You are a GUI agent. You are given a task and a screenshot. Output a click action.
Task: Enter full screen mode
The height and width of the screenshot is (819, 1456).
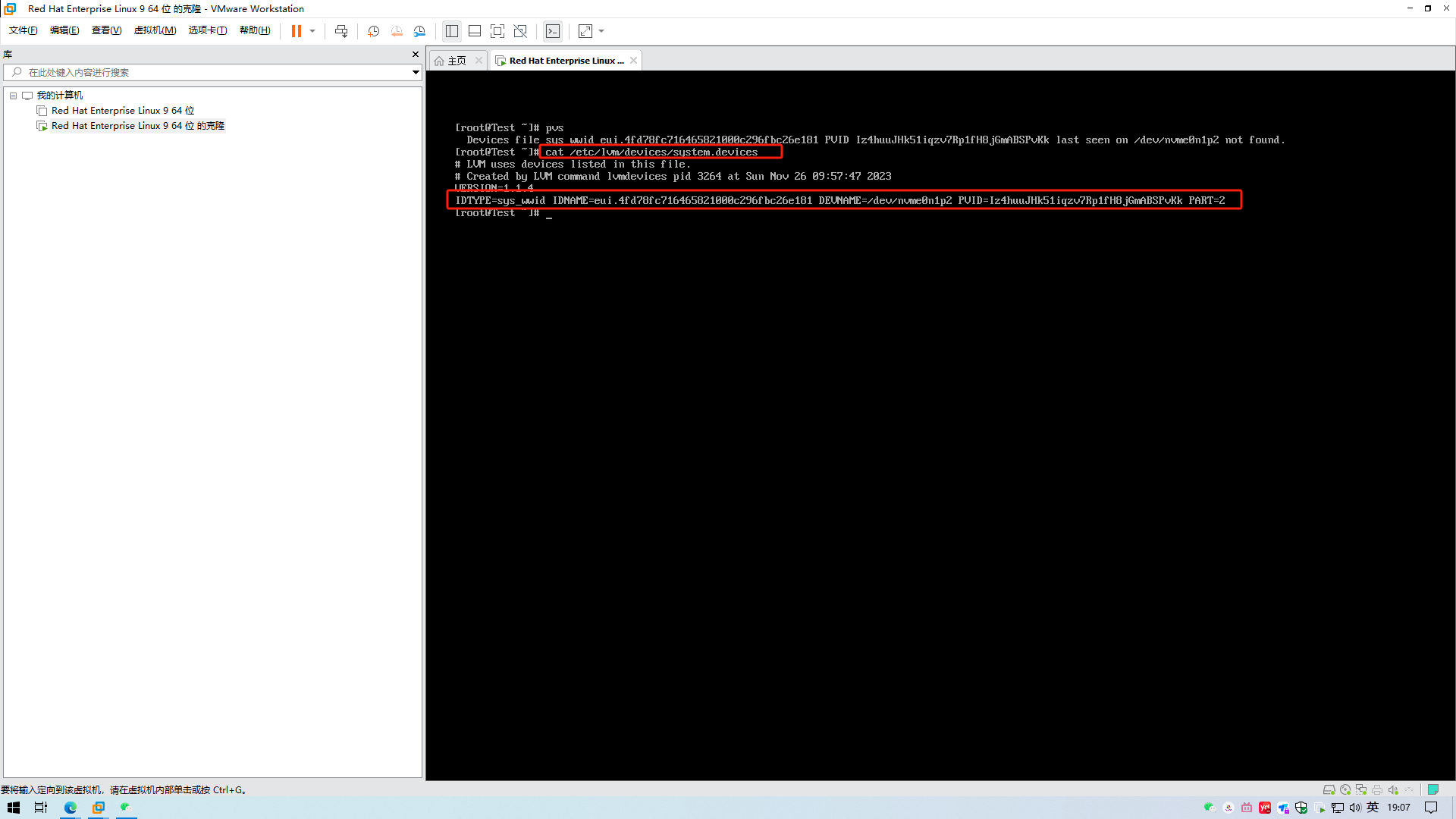[x=497, y=31]
